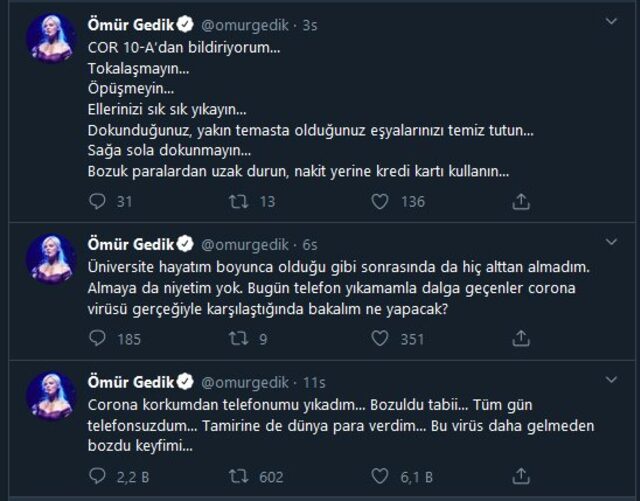The image size is (640, 501).
Task: Expand the Üniversite hayatım tweet options menu
Action: (x=612, y=243)
